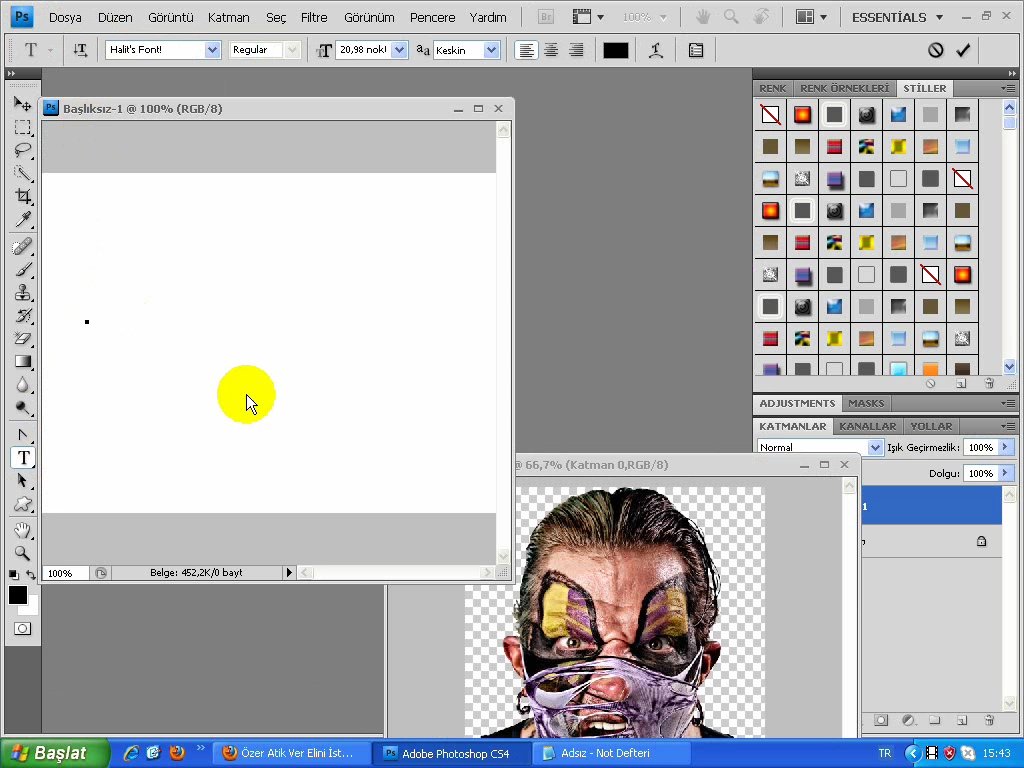
Task: Select the Eraser tool
Action: tap(23, 338)
